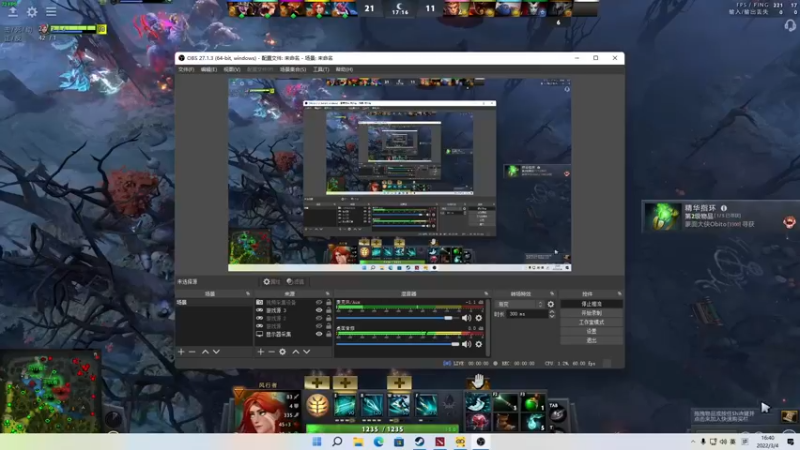Open the 编辑(E) menu in OBS

pos(209,69)
